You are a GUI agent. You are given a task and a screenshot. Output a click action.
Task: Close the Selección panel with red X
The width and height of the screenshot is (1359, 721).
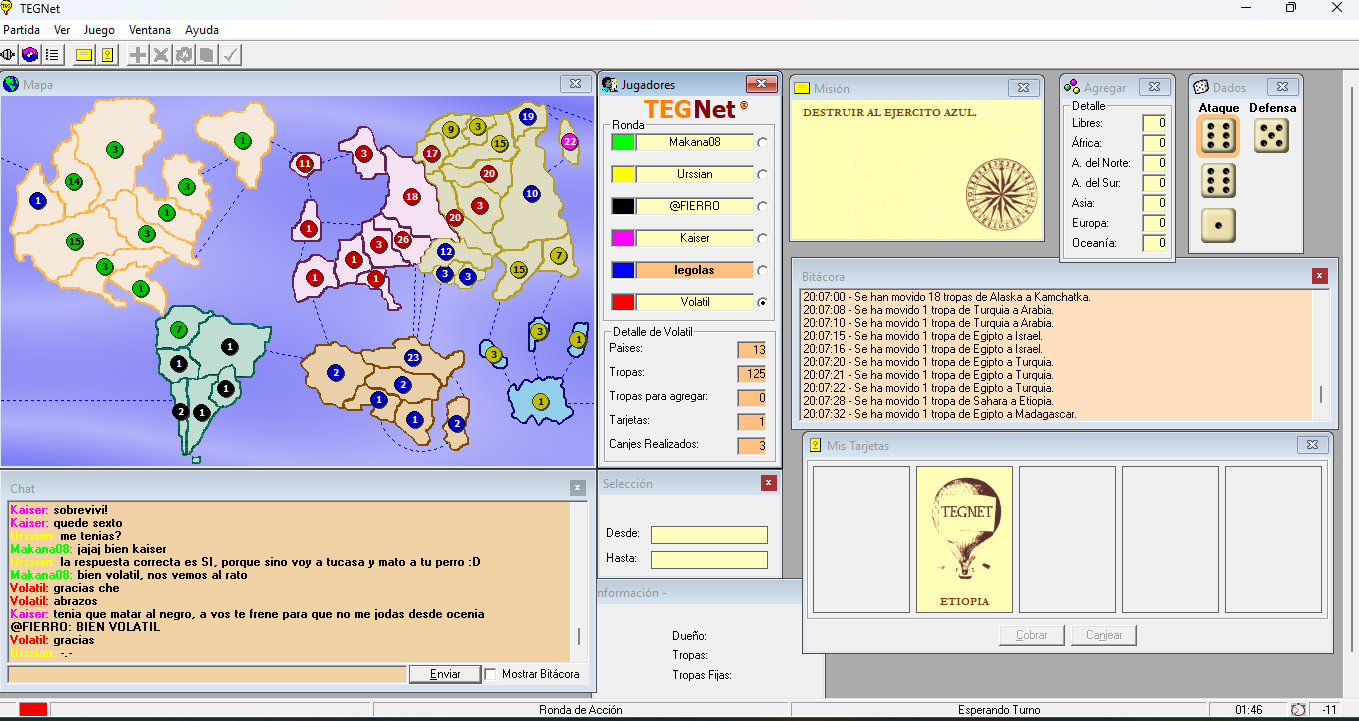[x=768, y=483]
